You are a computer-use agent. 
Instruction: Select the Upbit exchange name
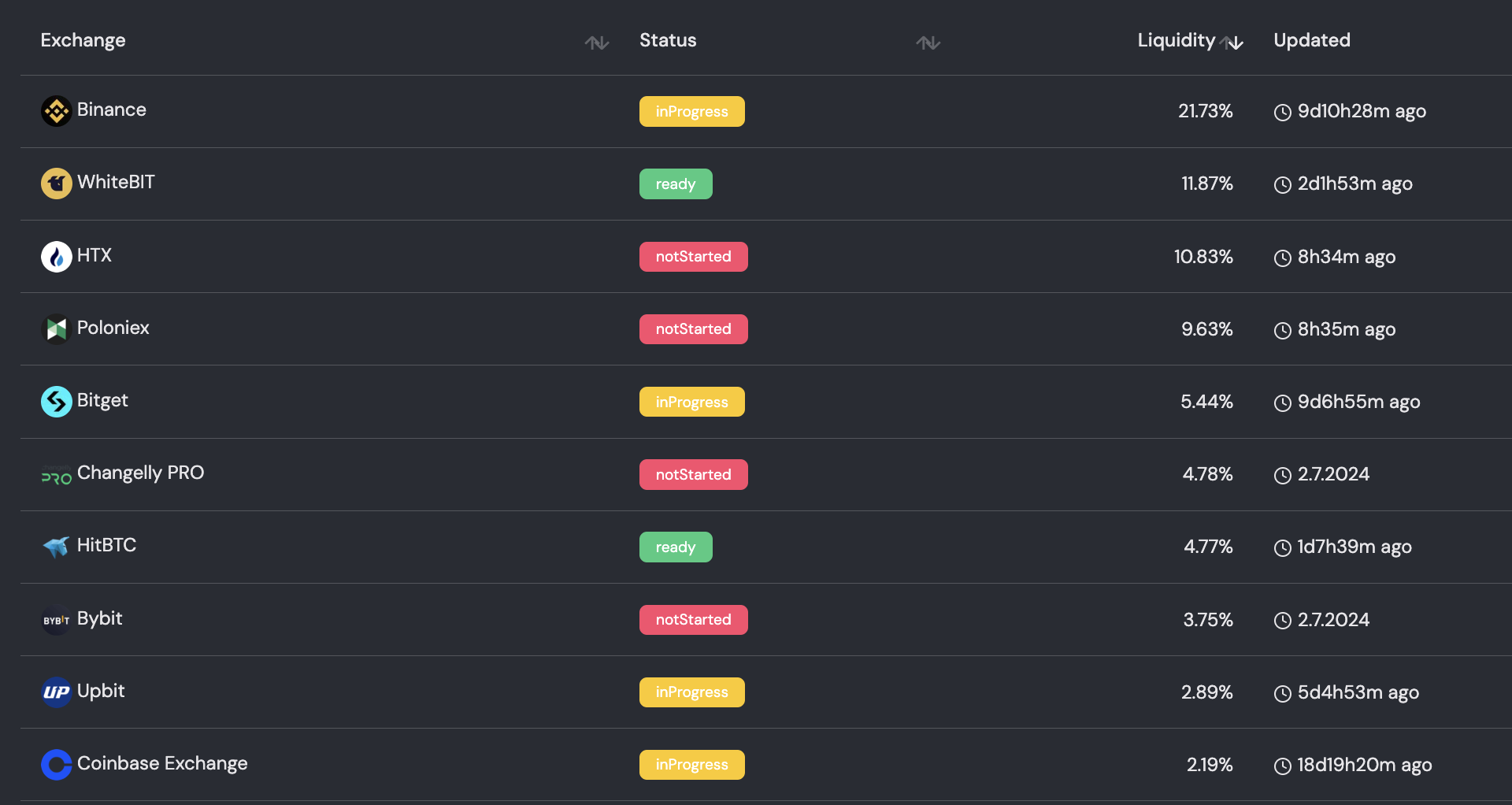click(x=101, y=691)
